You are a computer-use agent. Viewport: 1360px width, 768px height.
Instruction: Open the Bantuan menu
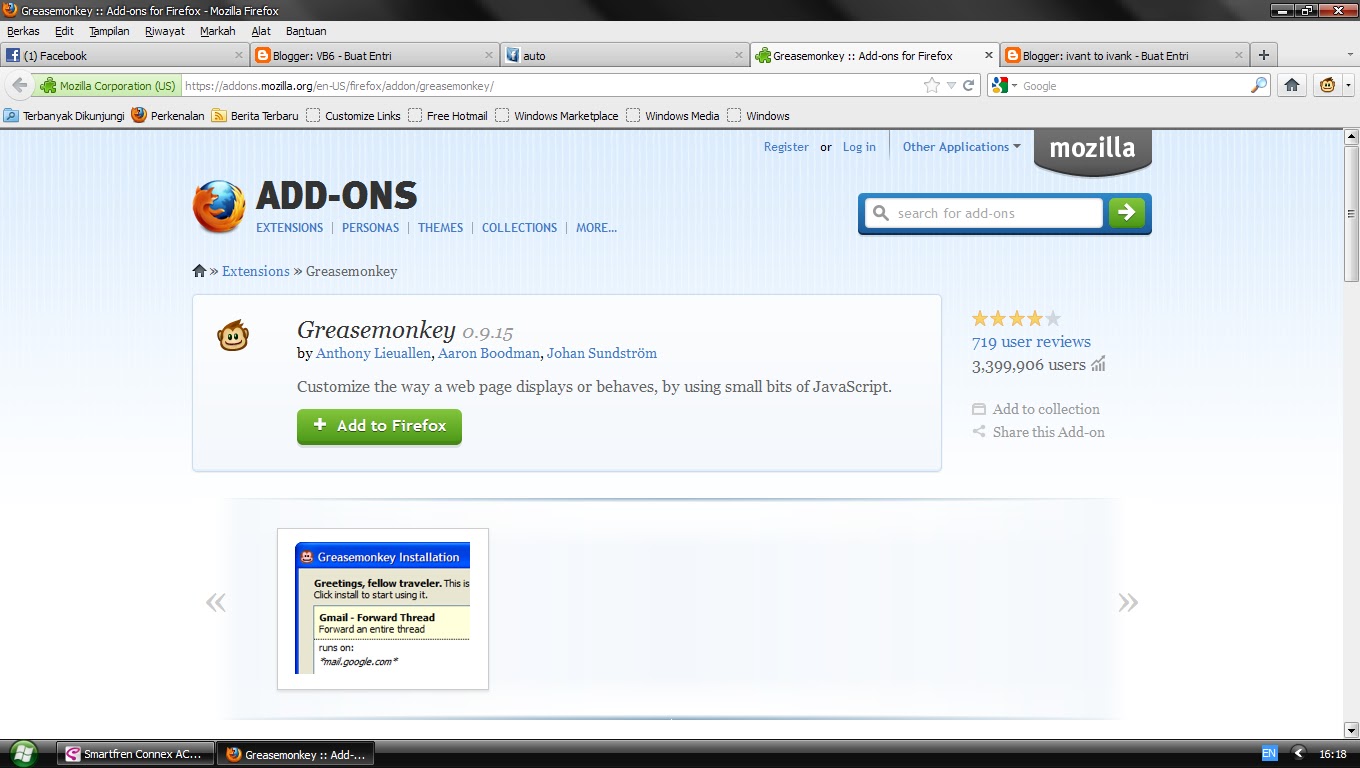click(x=306, y=31)
